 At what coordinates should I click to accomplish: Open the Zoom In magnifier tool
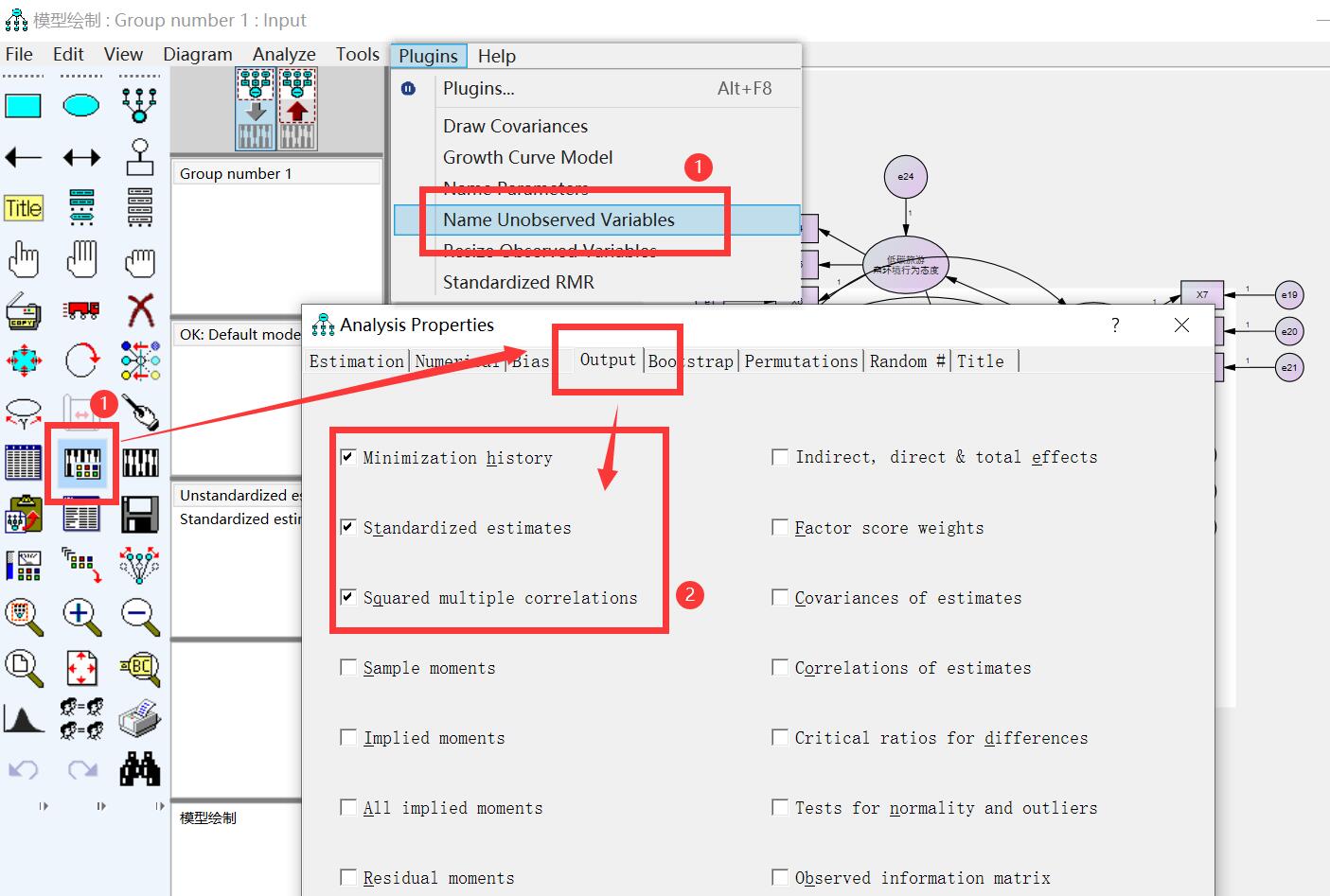[x=81, y=617]
